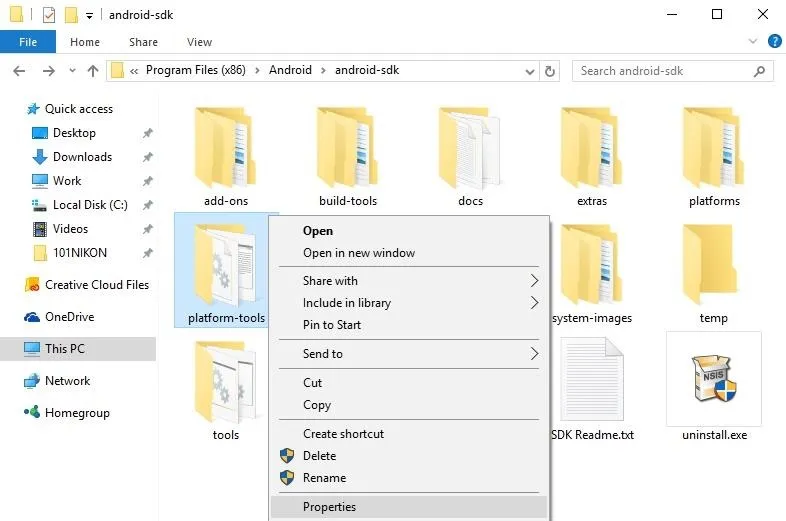This screenshot has height=521, width=786.
Task: Click the New folder quick access icon
Action: pos(71,15)
